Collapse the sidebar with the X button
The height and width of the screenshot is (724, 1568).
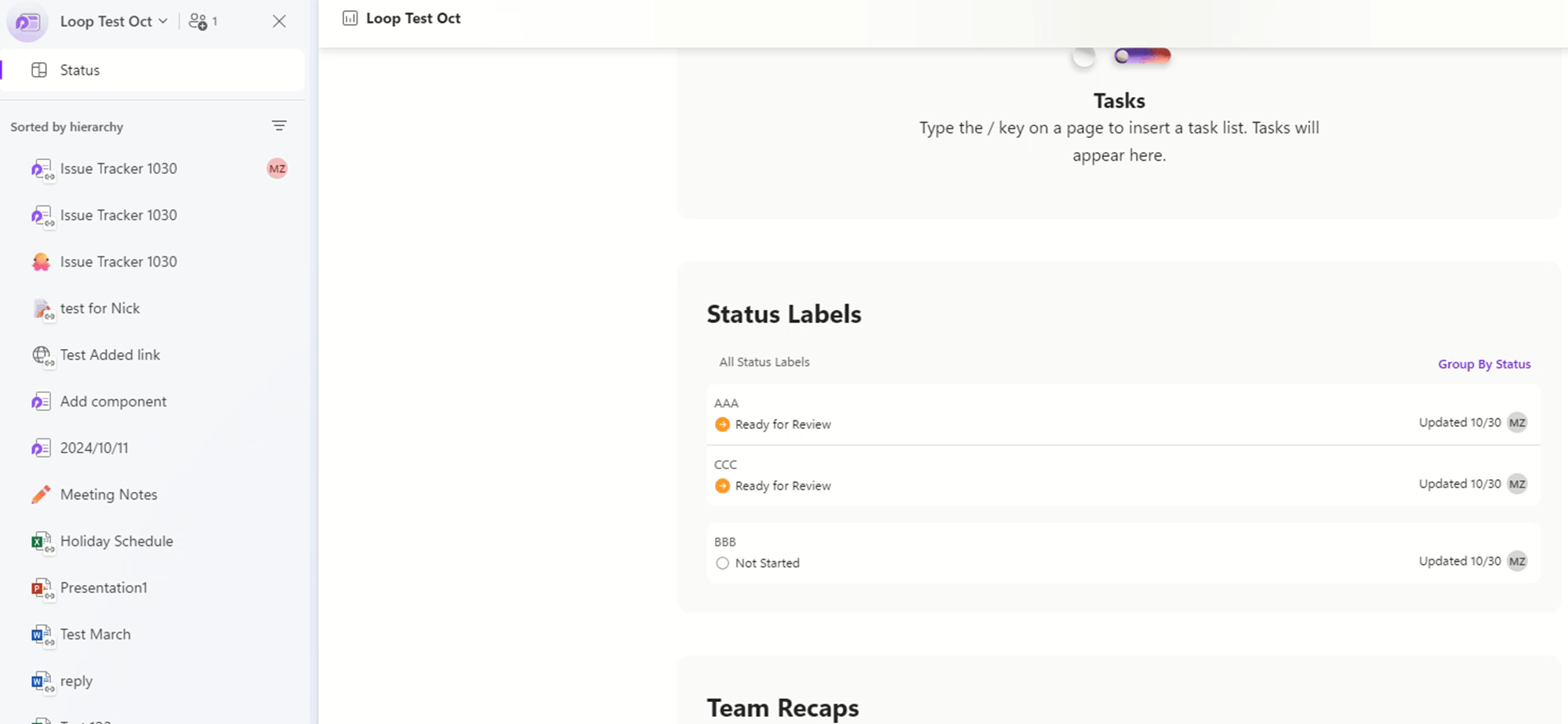coord(279,21)
